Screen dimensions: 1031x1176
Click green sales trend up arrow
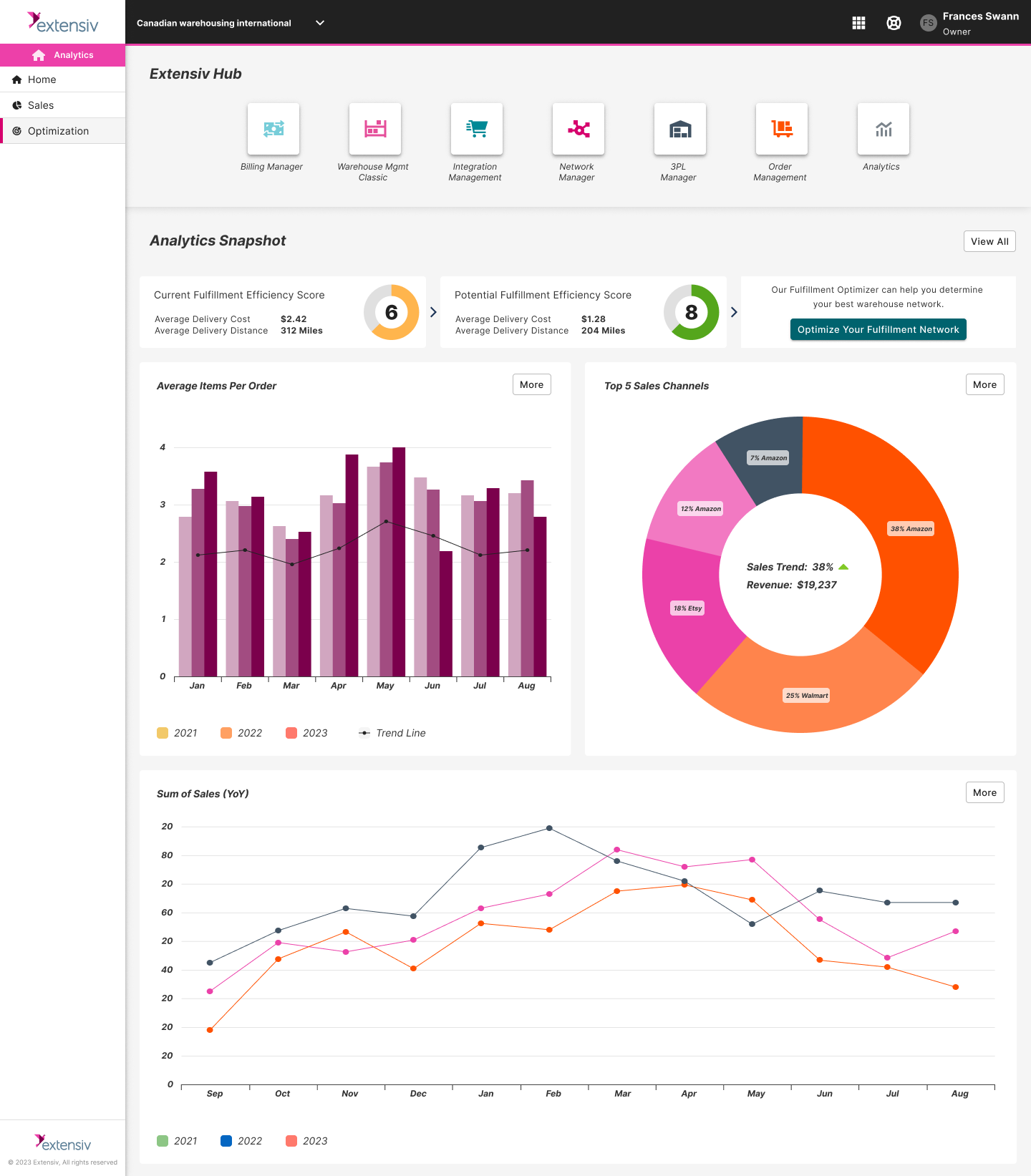click(843, 567)
